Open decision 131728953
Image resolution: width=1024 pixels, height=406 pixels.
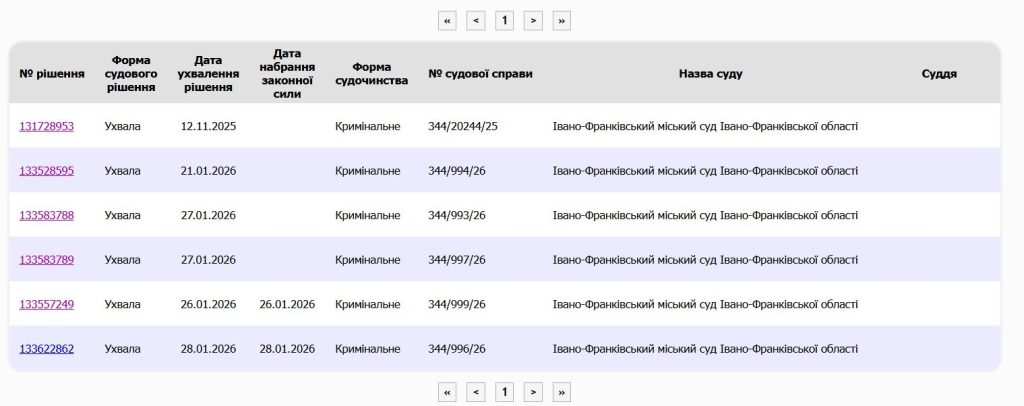(46, 126)
